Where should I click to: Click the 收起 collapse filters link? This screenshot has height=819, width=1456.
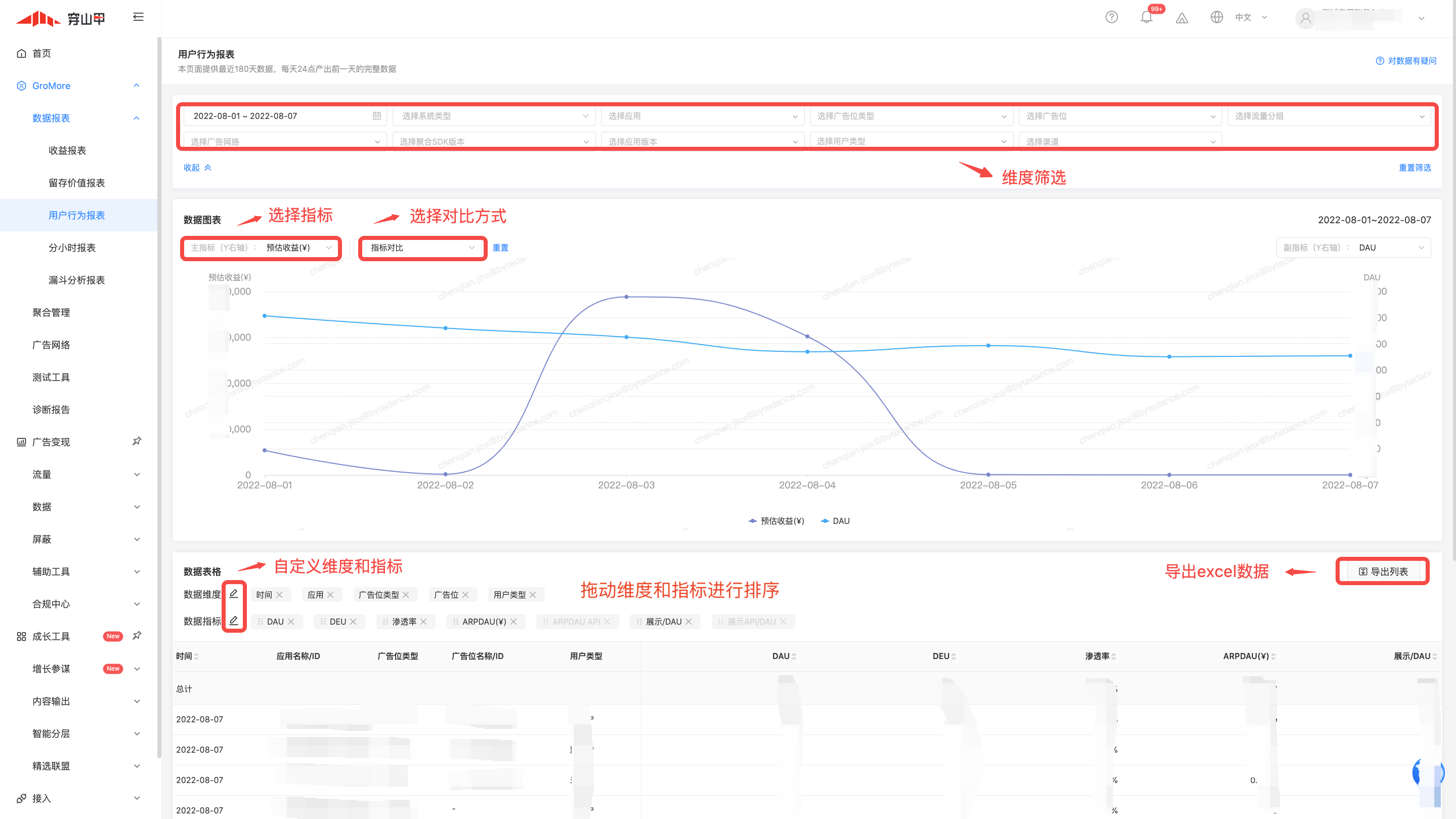(197, 168)
